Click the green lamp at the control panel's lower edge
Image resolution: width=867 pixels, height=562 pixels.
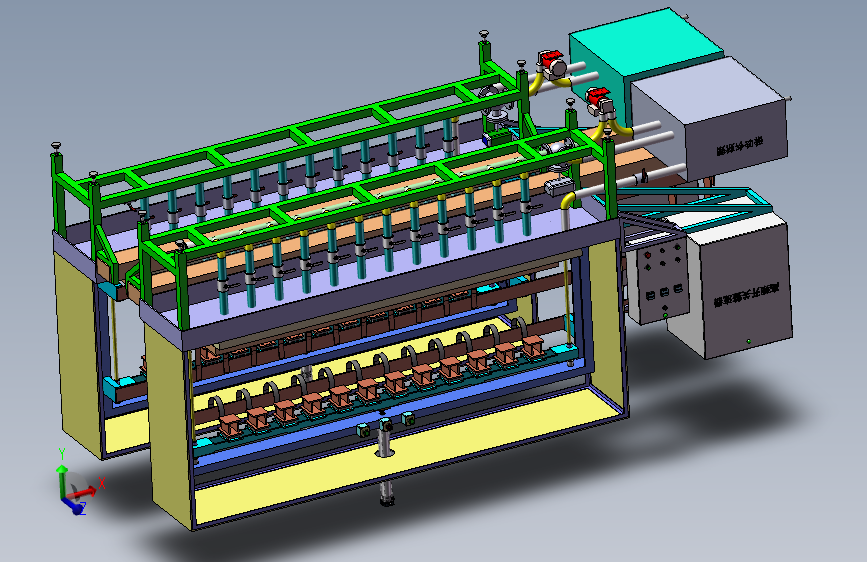[x=665, y=315]
